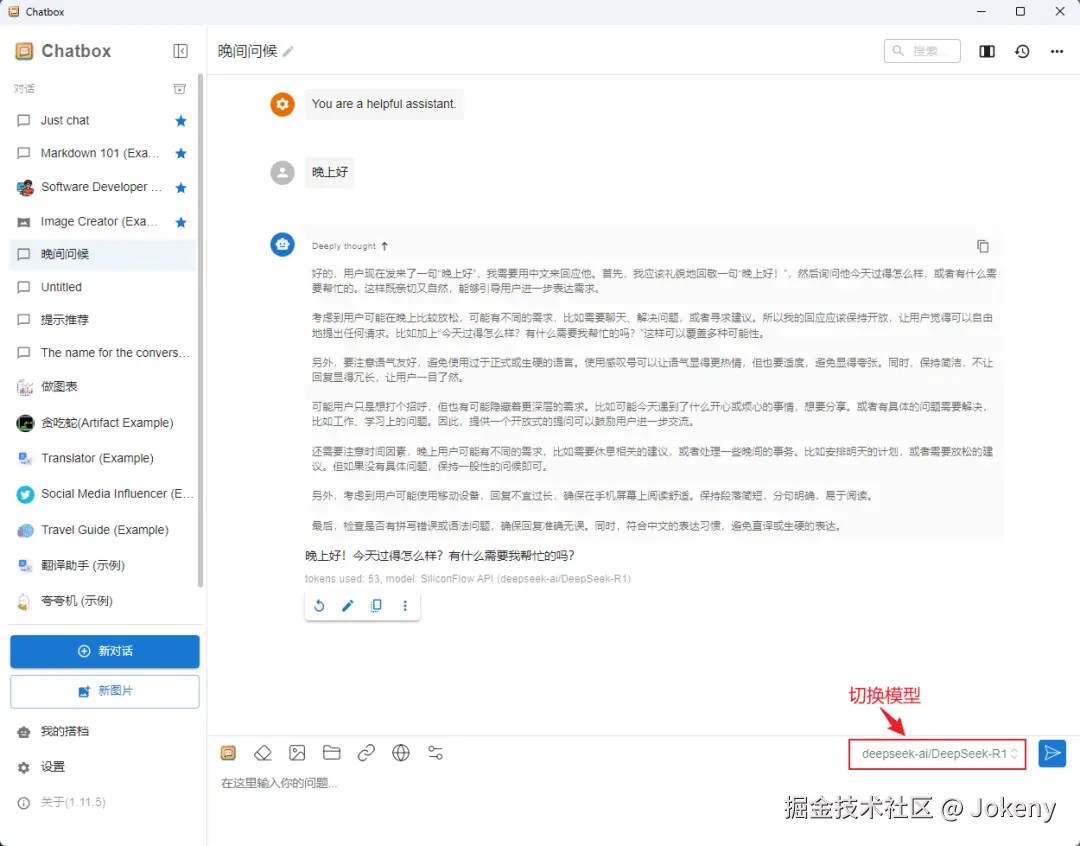Image resolution: width=1080 pixels, height=846 pixels.
Task: Click the 新对话 button
Action: (105, 651)
